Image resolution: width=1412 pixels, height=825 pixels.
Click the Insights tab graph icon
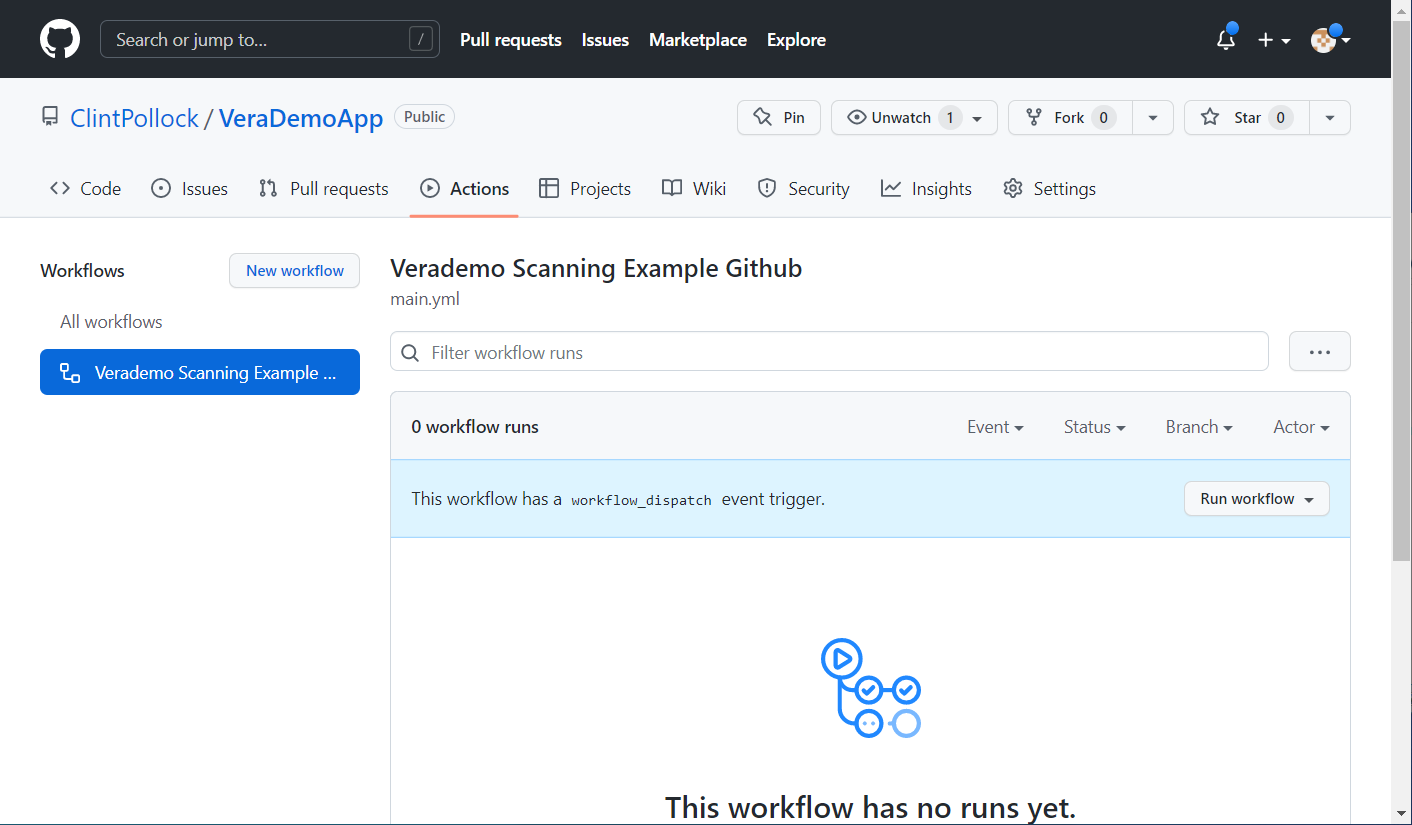891,188
